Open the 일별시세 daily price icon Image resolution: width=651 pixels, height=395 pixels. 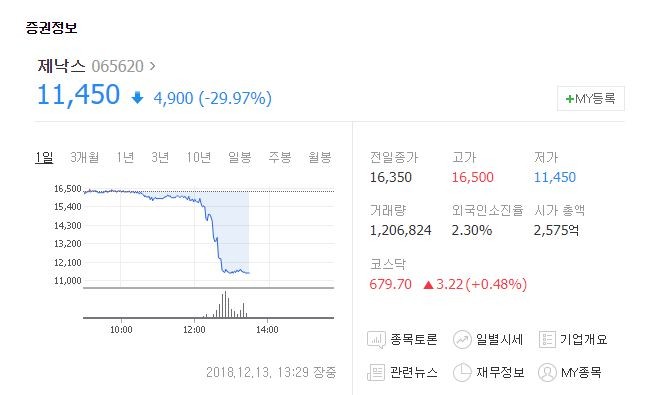click(462, 339)
